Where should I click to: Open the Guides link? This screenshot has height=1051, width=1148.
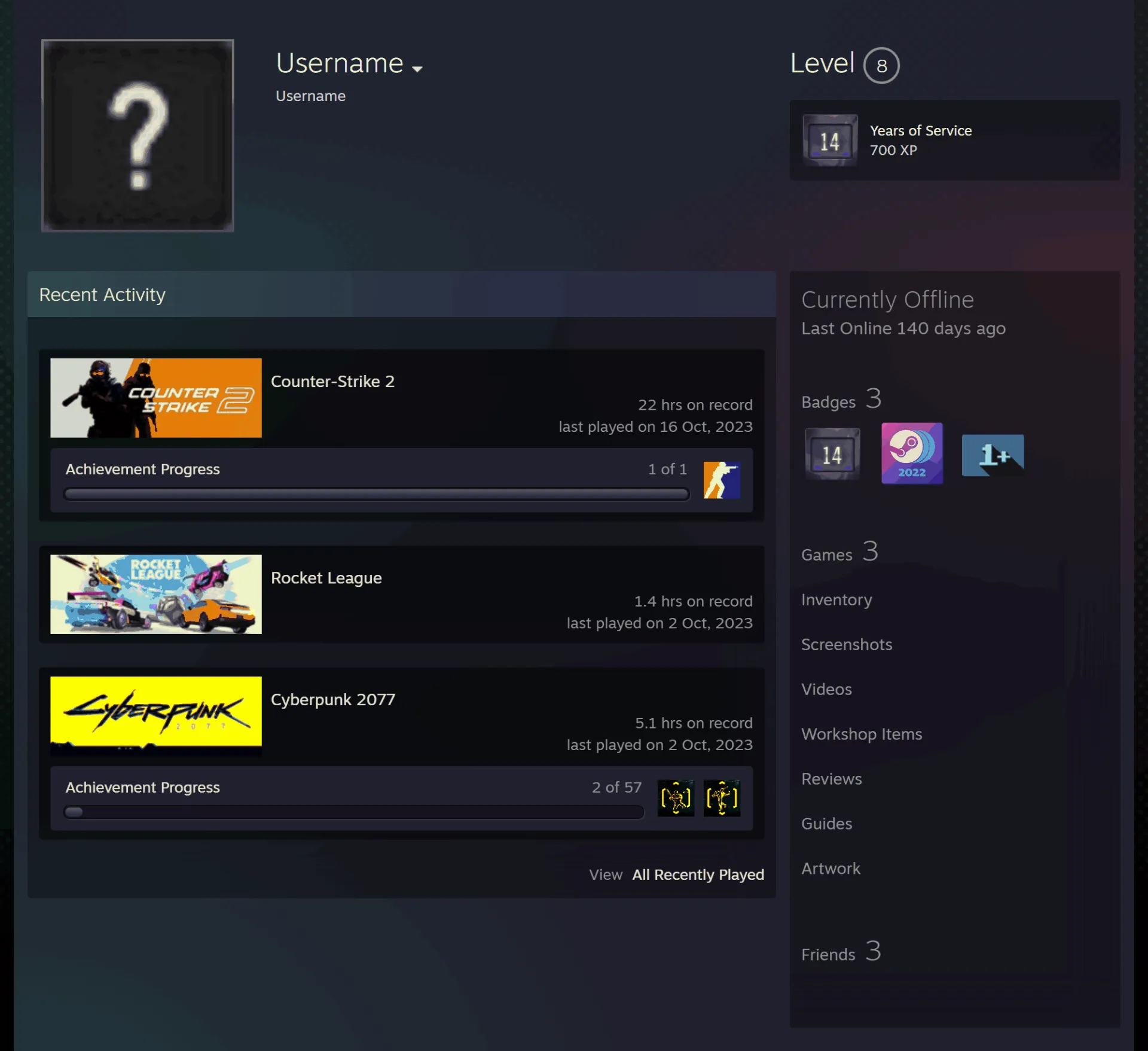click(826, 824)
